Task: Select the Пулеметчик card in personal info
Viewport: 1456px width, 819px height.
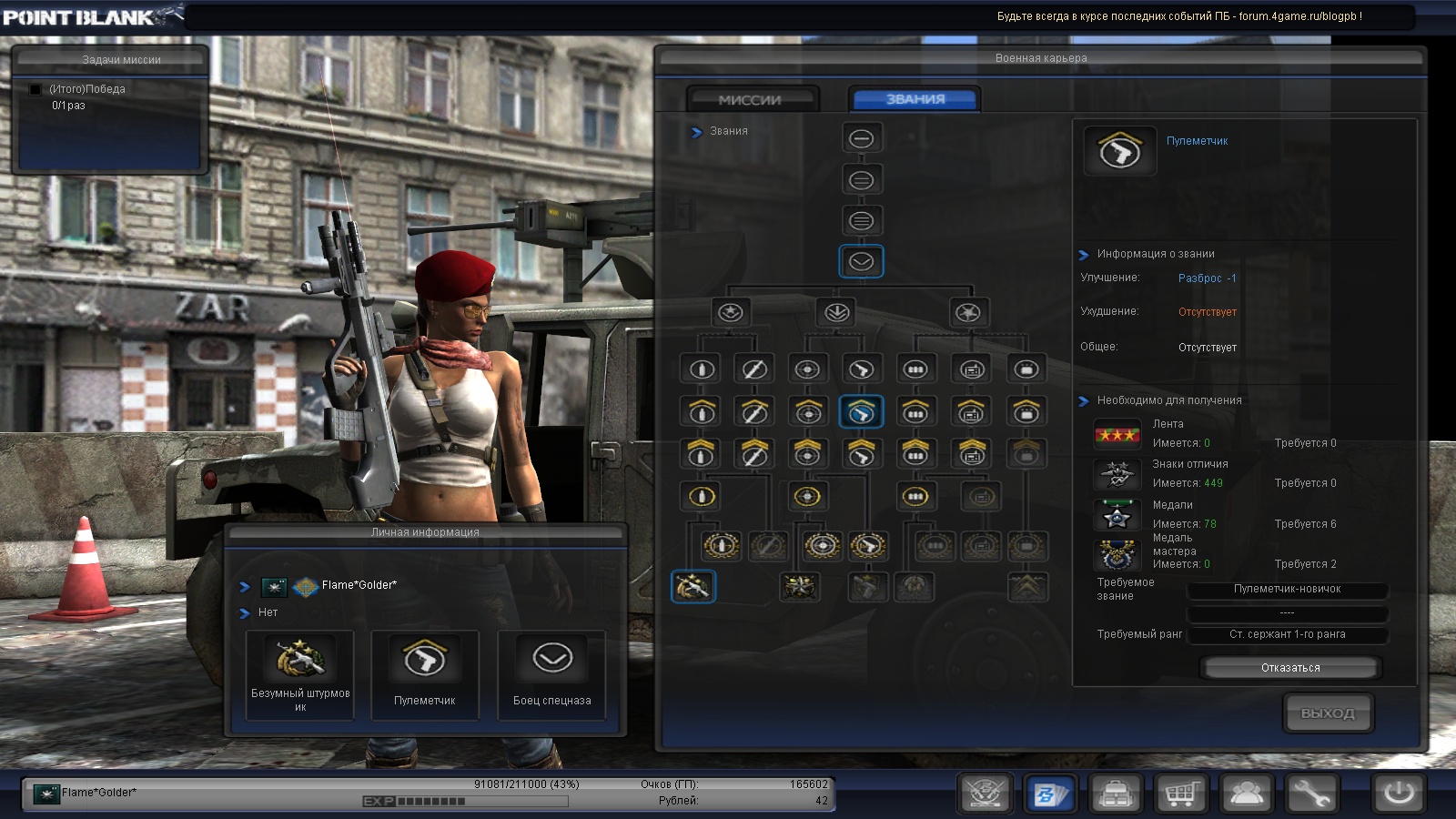Action: pos(425,675)
